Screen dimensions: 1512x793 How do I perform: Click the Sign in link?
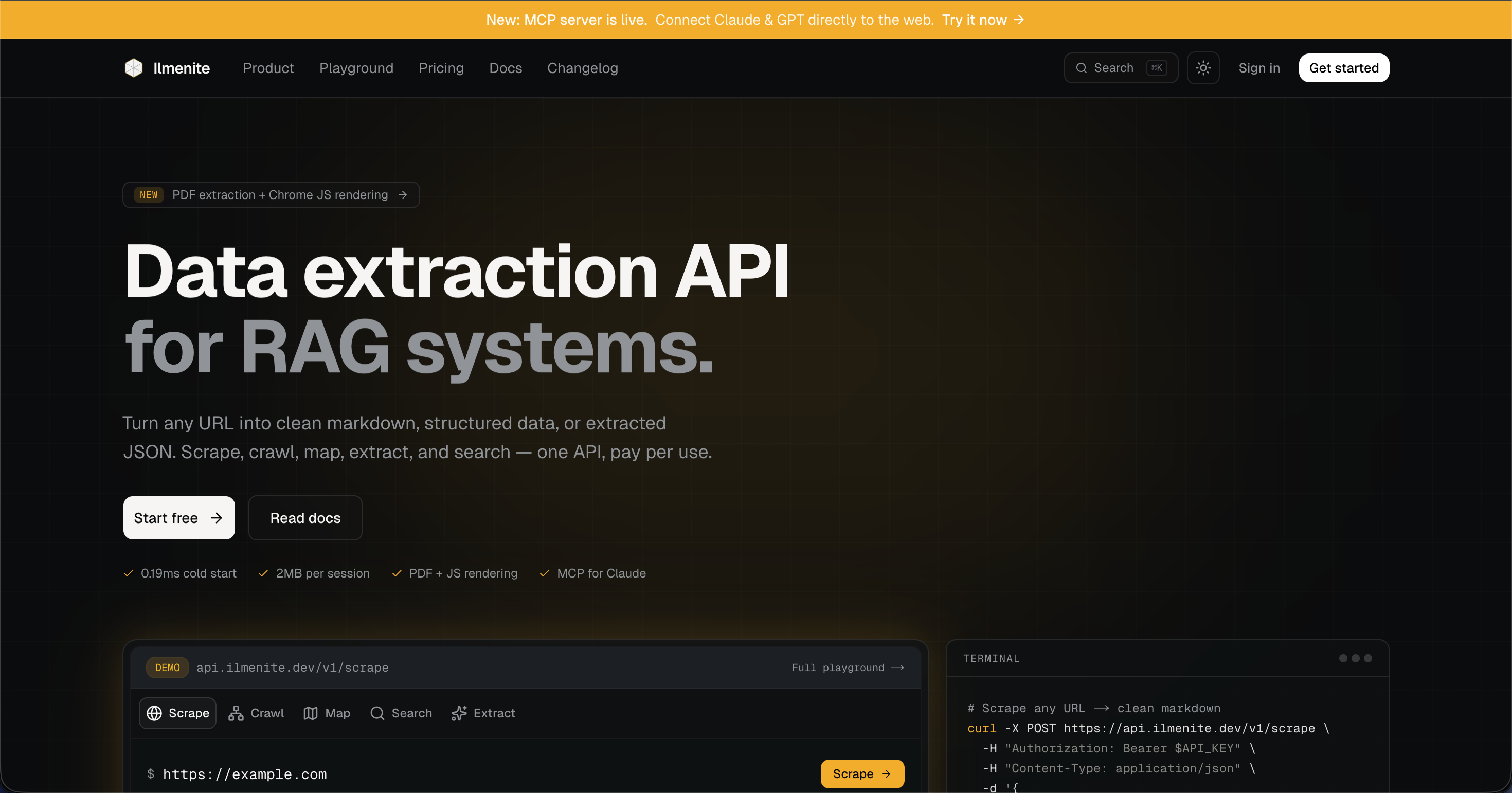click(x=1259, y=68)
